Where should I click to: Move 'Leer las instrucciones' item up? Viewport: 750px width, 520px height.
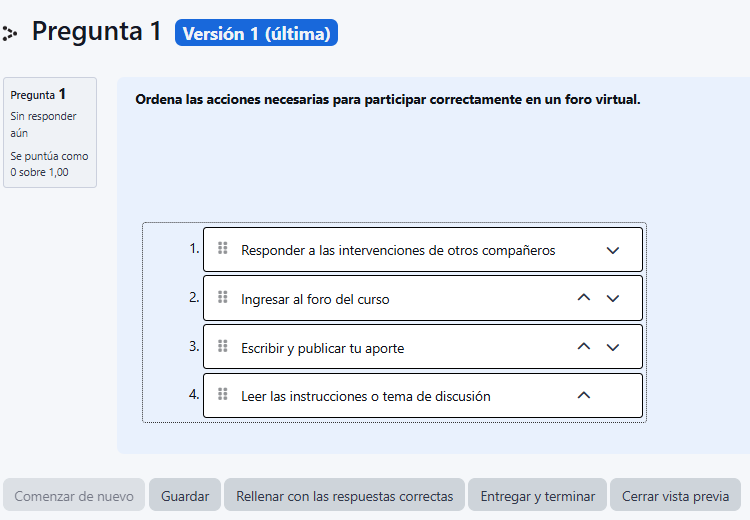point(584,395)
